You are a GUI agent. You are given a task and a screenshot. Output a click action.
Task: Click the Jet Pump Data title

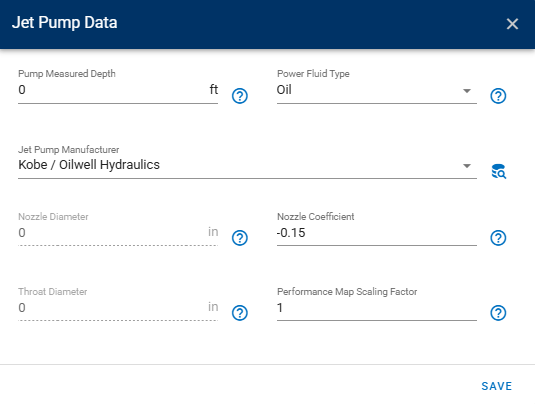coord(64,23)
